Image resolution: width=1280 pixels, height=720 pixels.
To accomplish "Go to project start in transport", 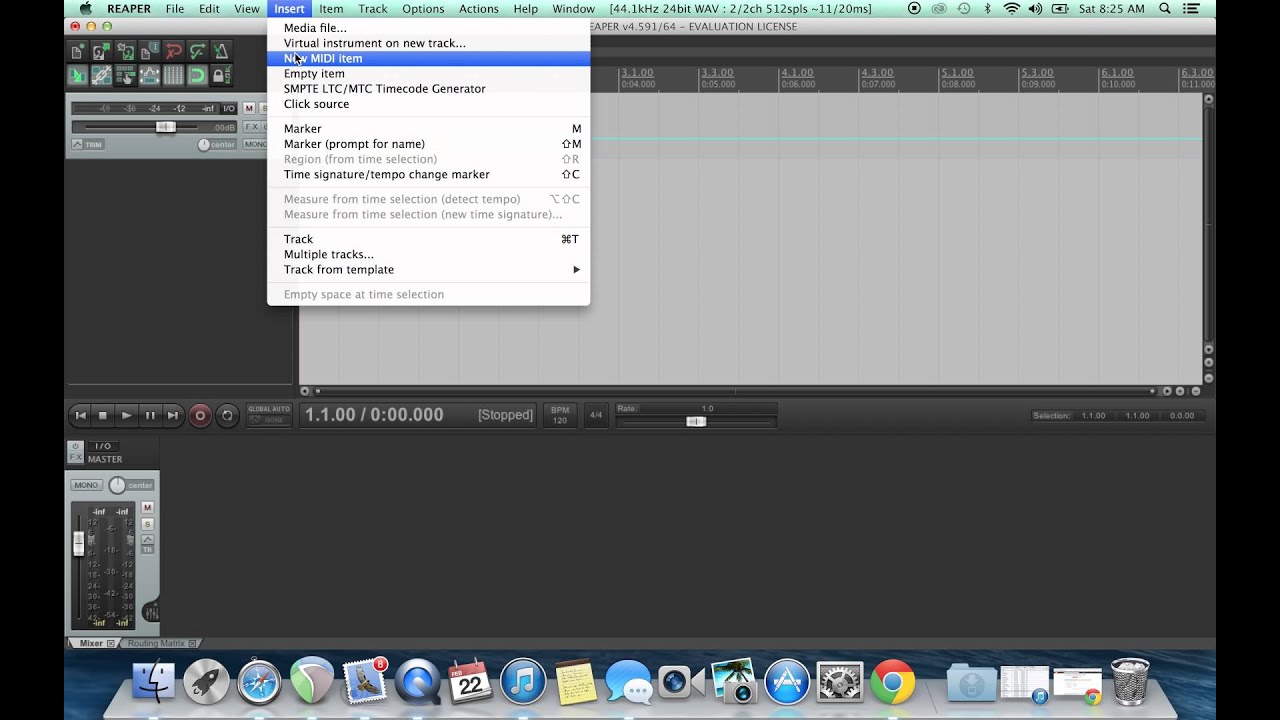I will (x=80, y=415).
